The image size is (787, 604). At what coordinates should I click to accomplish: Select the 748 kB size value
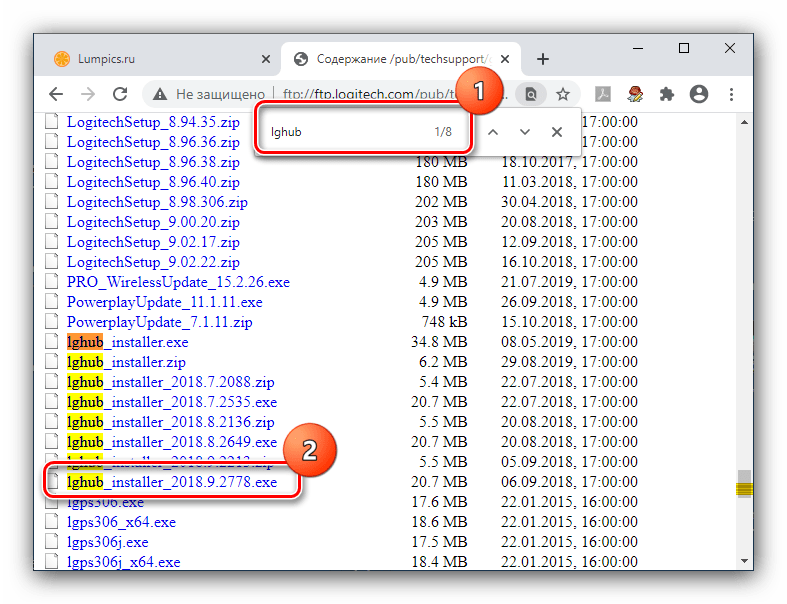445,322
